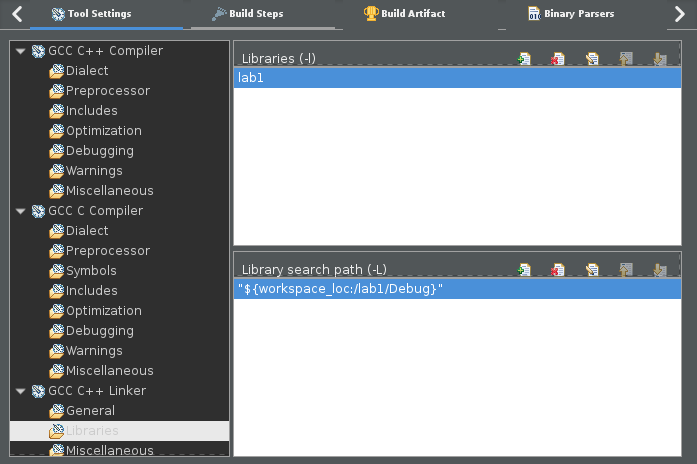Open Debugging under GCC C++ Compiler
The height and width of the screenshot is (464, 697).
(x=100, y=151)
